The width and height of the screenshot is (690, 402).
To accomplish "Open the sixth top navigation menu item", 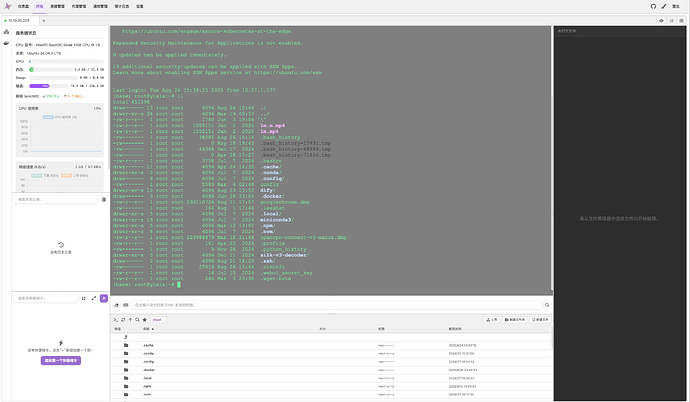I will [122, 6].
